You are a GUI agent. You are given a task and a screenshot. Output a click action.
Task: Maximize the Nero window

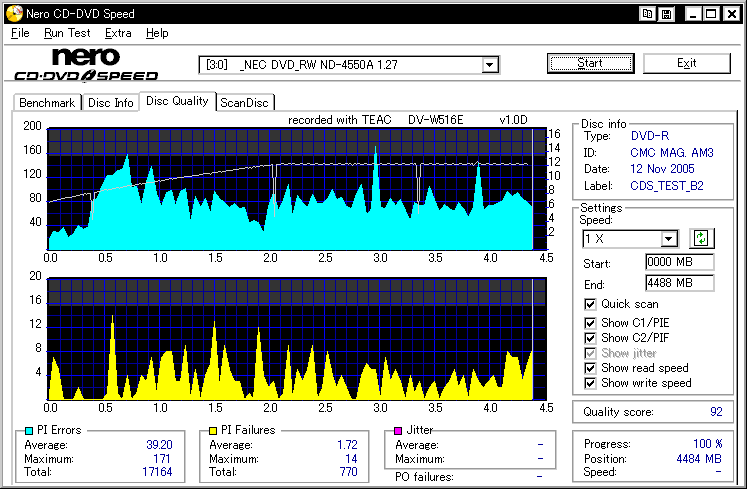[x=711, y=14]
